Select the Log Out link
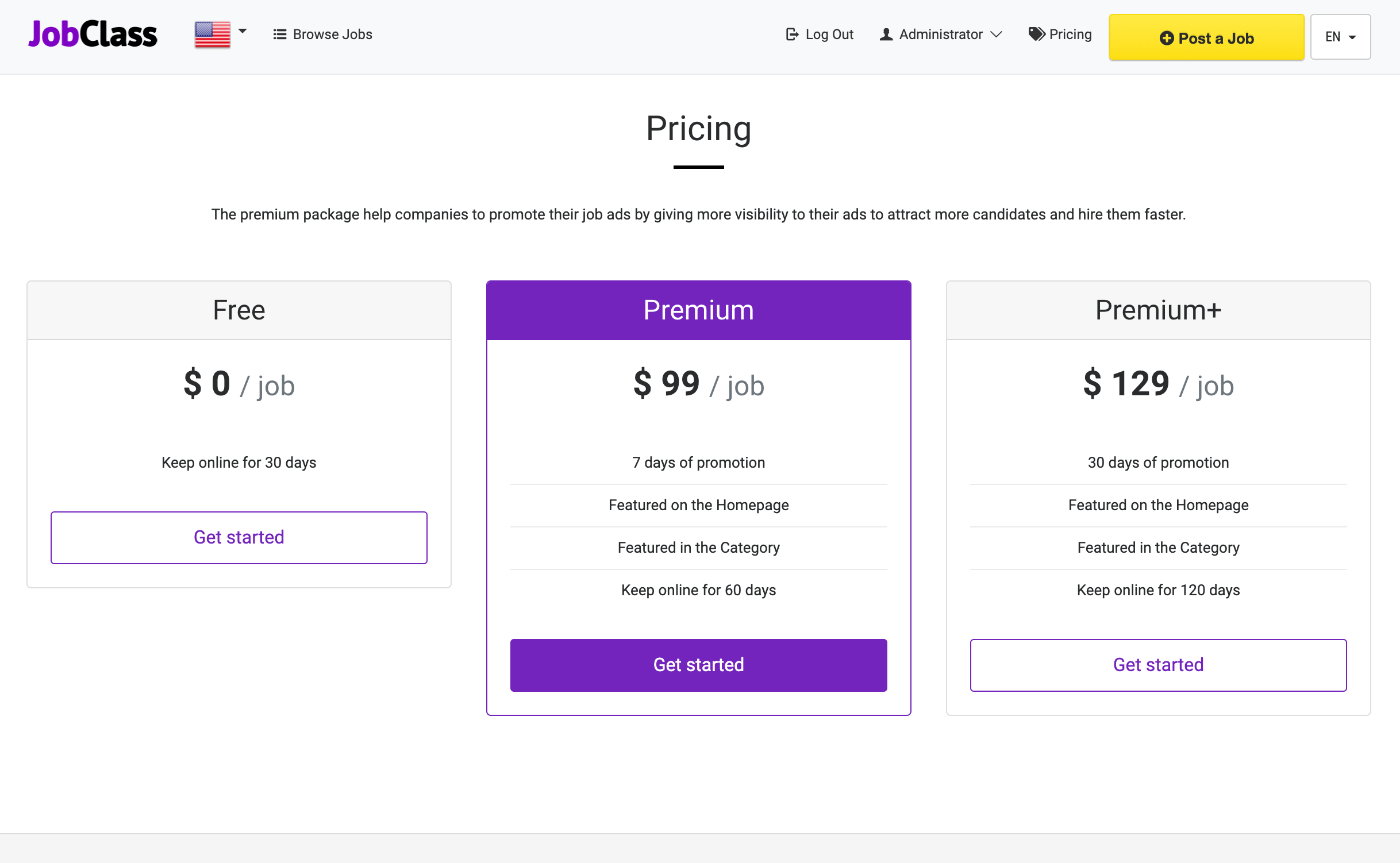The width and height of the screenshot is (1400, 863). click(829, 34)
